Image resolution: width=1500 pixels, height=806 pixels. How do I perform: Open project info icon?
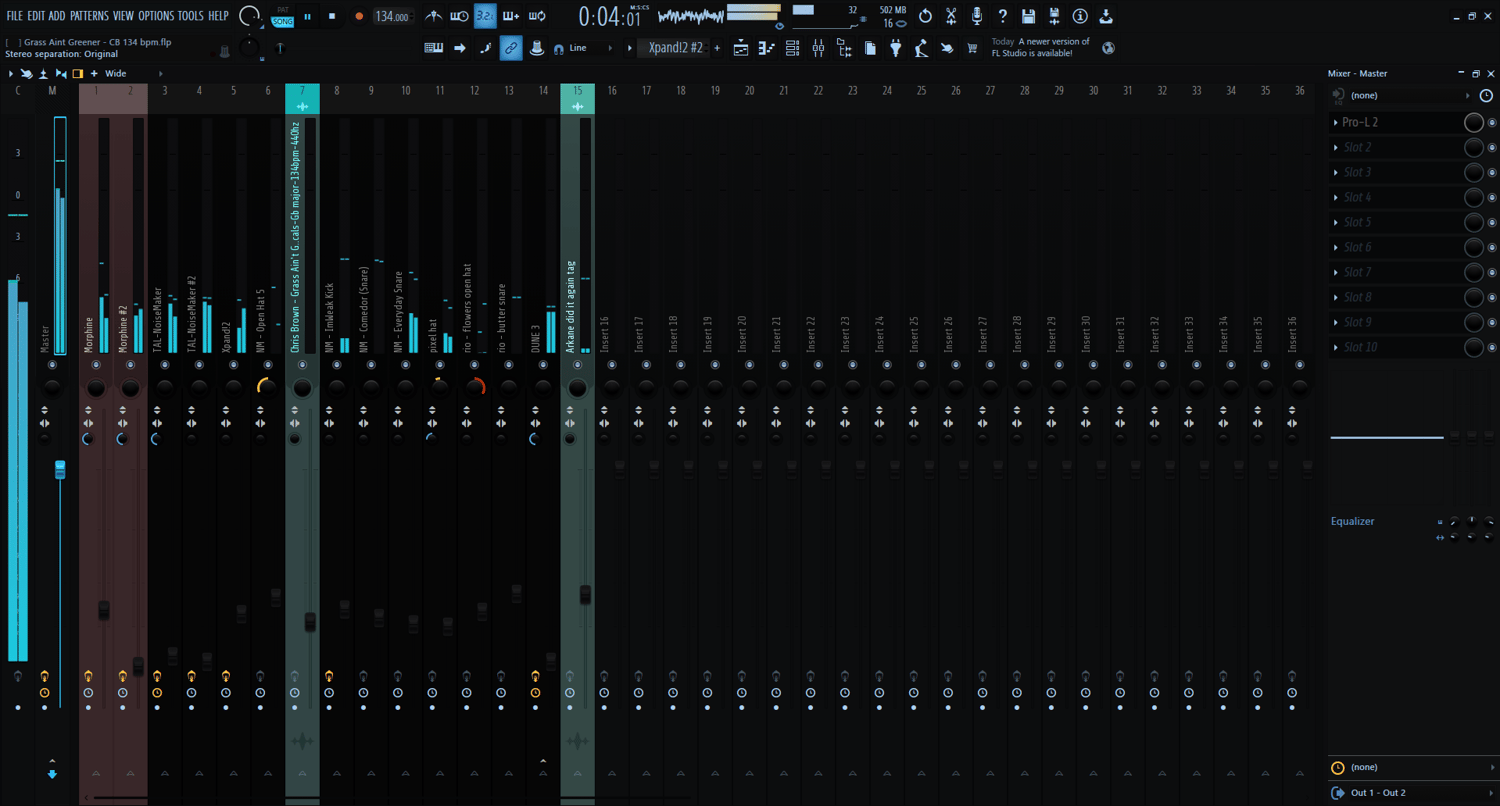[x=1080, y=16]
